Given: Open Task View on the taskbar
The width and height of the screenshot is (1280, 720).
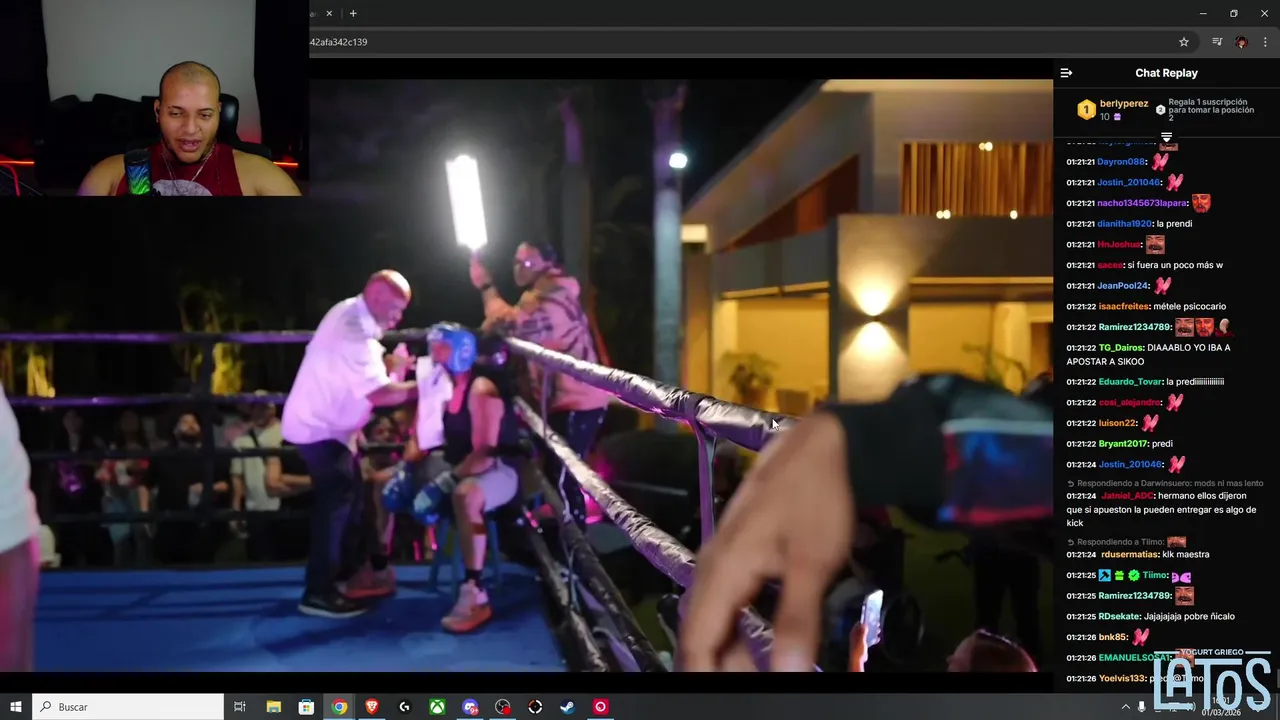Looking at the screenshot, I should (x=240, y=707).
